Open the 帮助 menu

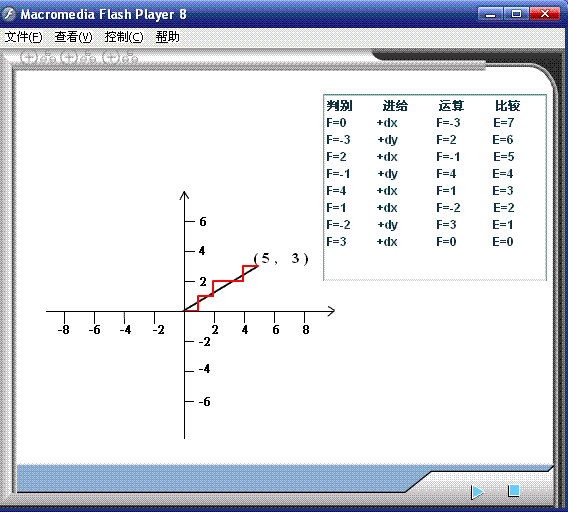click(x=167, y=37)
